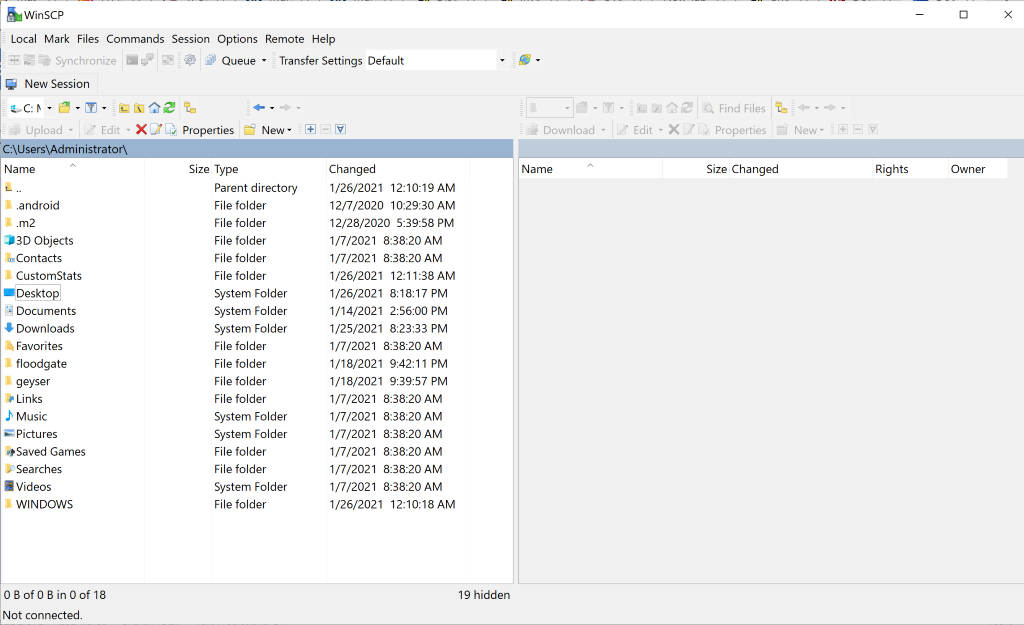Expand the local Filter dropdown arrow
The height and width of the screenshot is (625, 1024).
click(104, 108)
